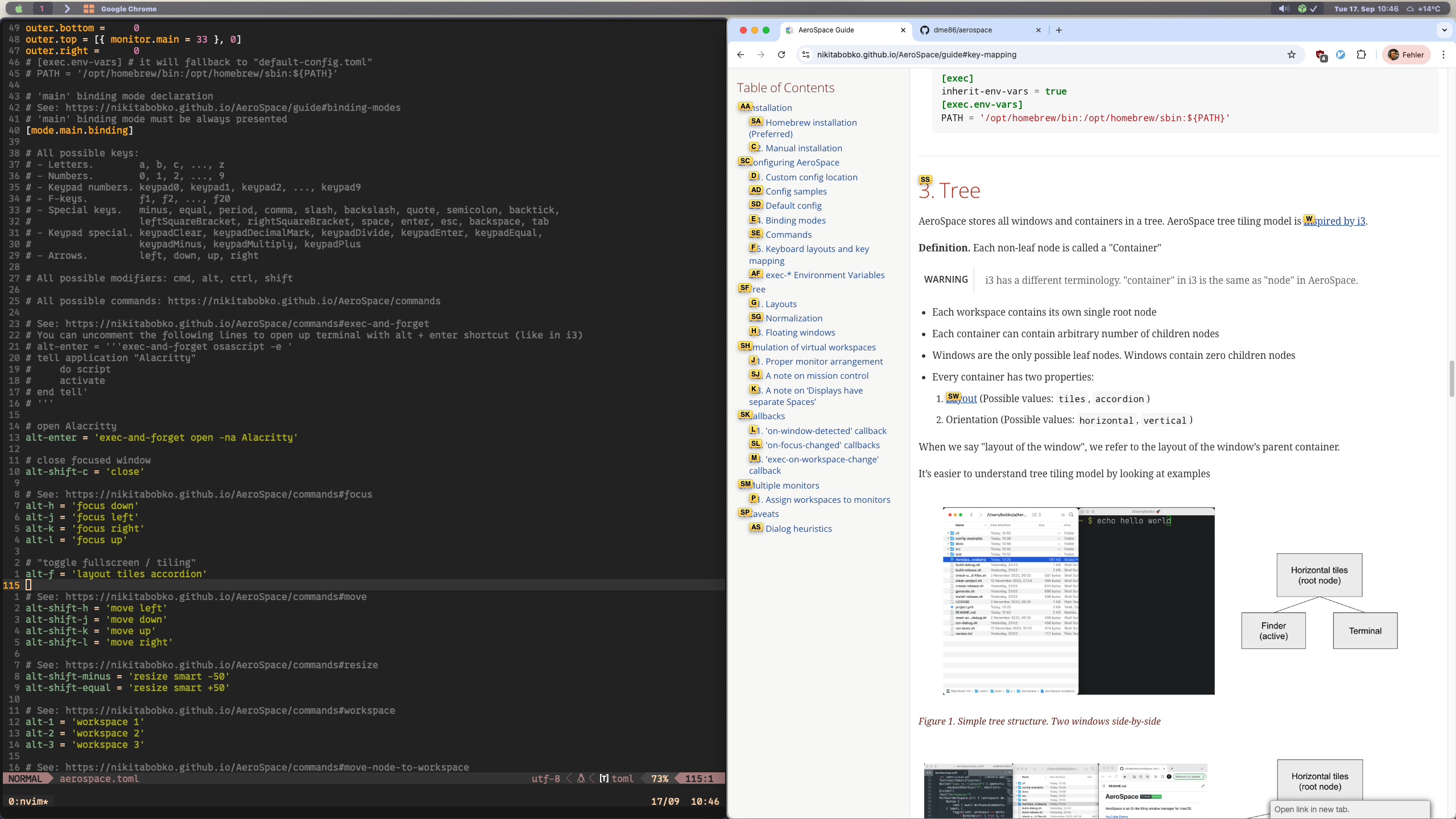
Task: Click '[mode.main.binding]' line in nvim
Action: pyautogui.click(x=79, y=130)
